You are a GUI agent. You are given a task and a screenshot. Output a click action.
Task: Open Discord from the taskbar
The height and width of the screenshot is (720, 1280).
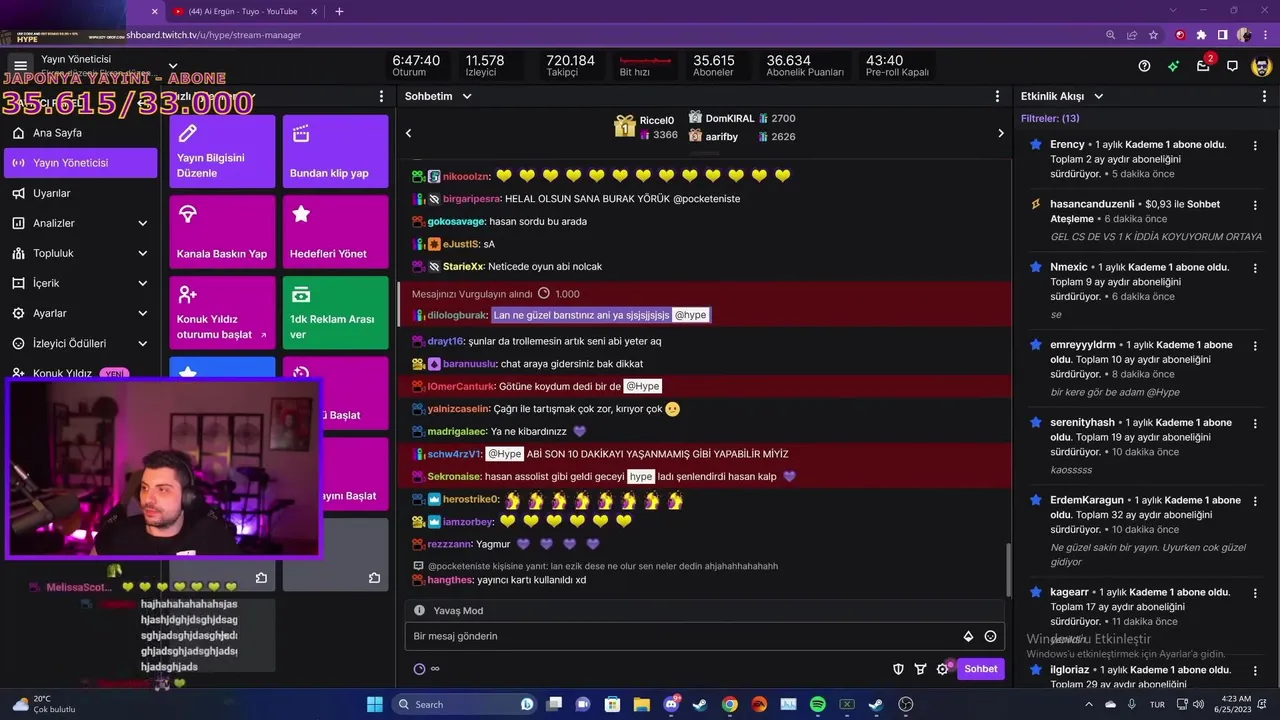pos(671,704)
